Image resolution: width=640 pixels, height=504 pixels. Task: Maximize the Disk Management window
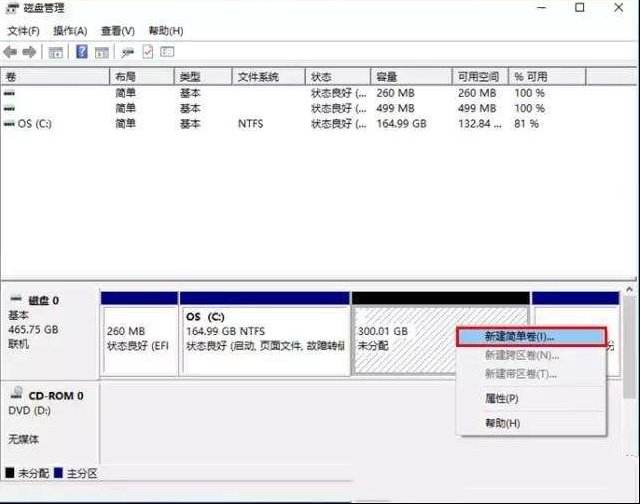click(580, 7)
